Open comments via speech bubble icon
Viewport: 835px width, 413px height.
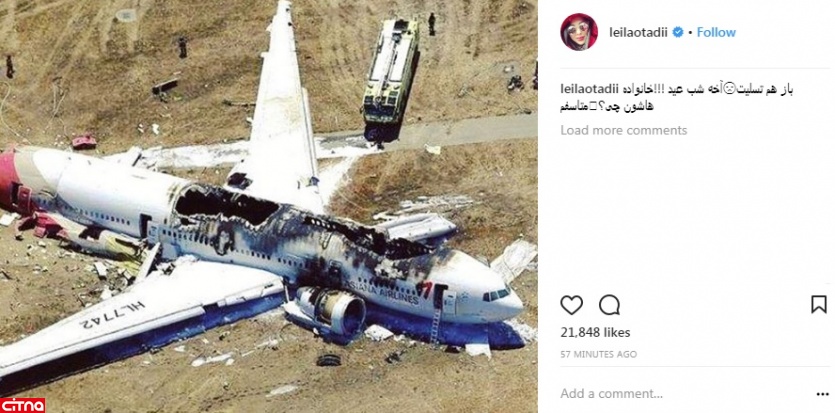point(609,305)
